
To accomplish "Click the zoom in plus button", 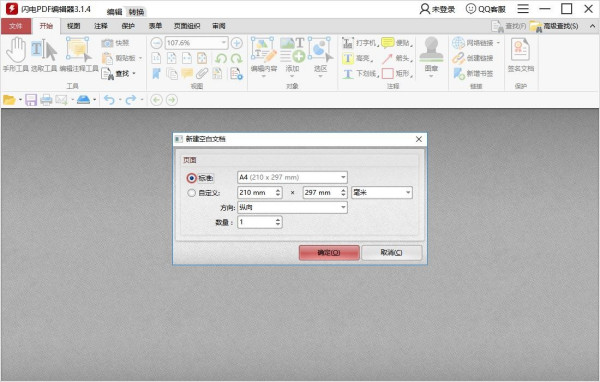I will pyautogui.click(x=236, y=43).
